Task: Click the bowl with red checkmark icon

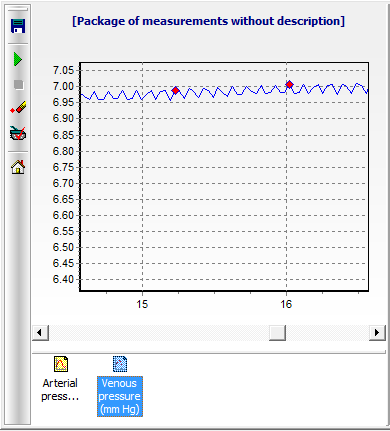Action: point(18,133)
